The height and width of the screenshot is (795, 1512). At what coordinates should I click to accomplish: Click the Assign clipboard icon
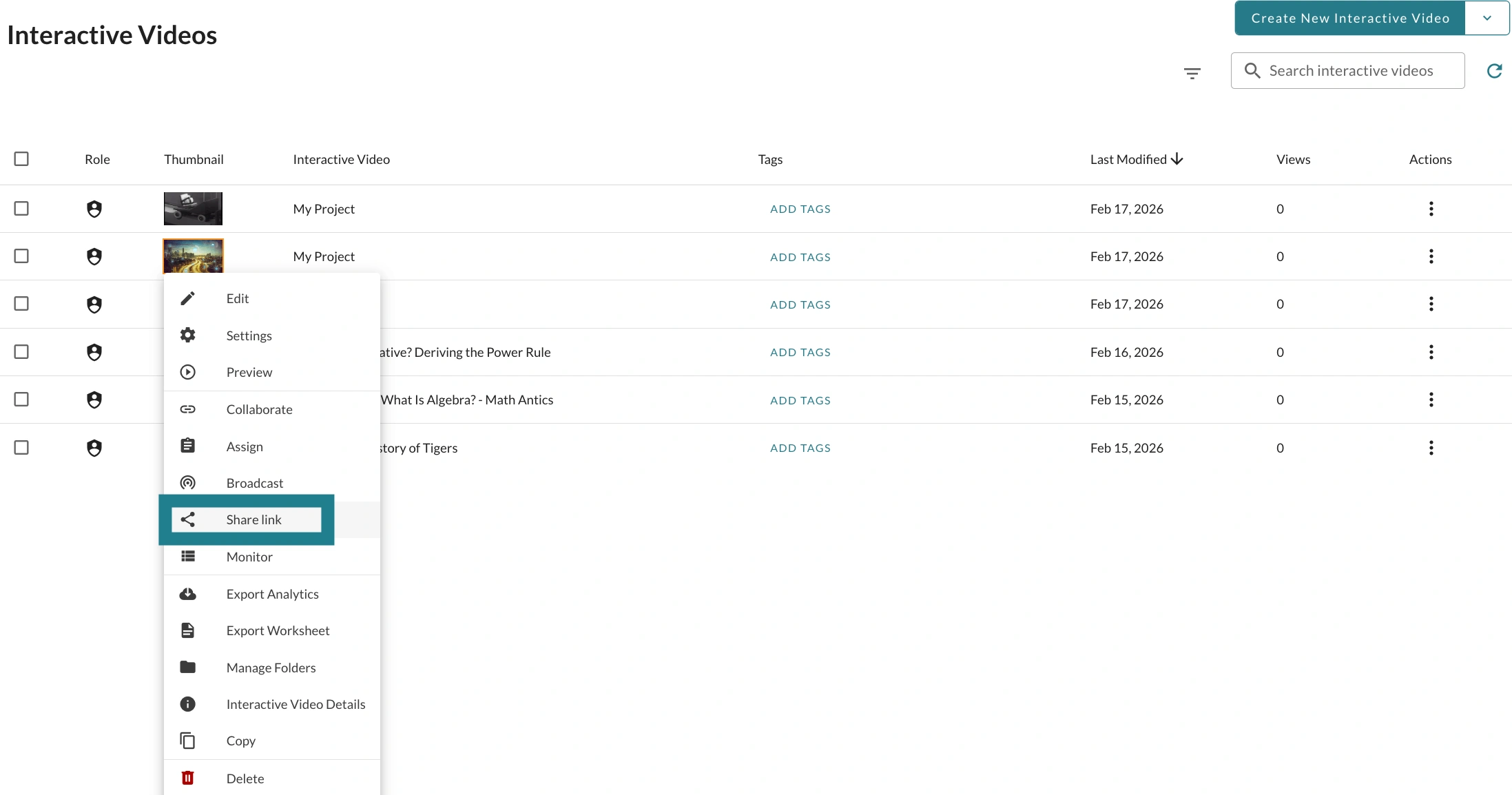click(x=187, y=446)
